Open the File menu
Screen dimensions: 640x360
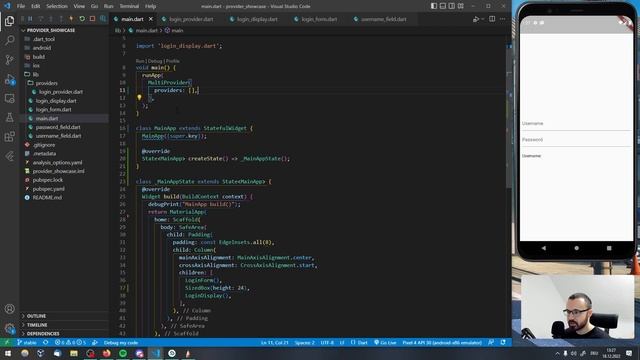click(x=21, y=6)
